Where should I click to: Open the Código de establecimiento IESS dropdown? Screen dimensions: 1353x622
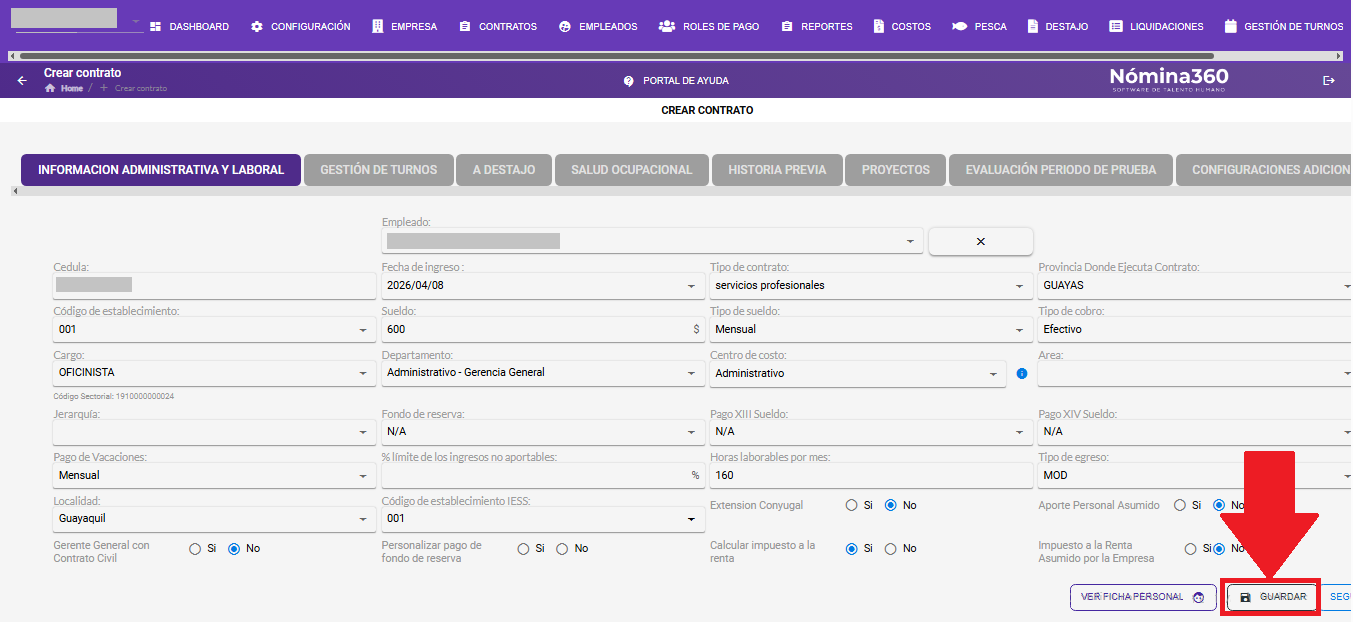[x=543, y=519]
